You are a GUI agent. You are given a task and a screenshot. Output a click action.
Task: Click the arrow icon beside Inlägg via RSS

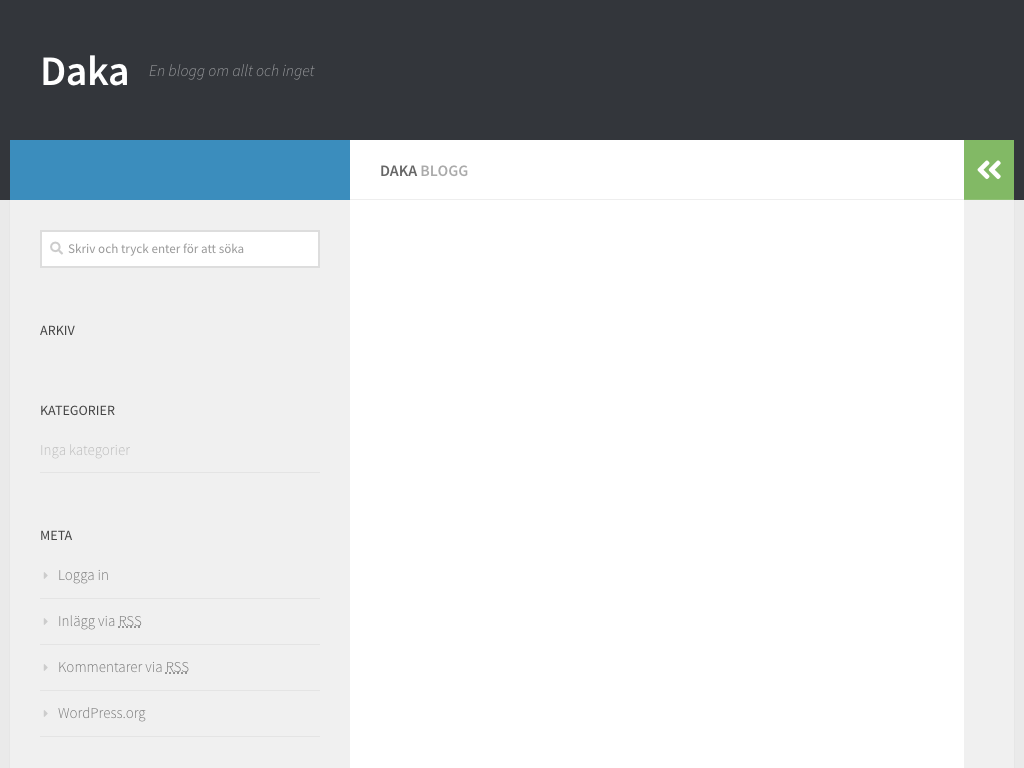coord(46,621)
